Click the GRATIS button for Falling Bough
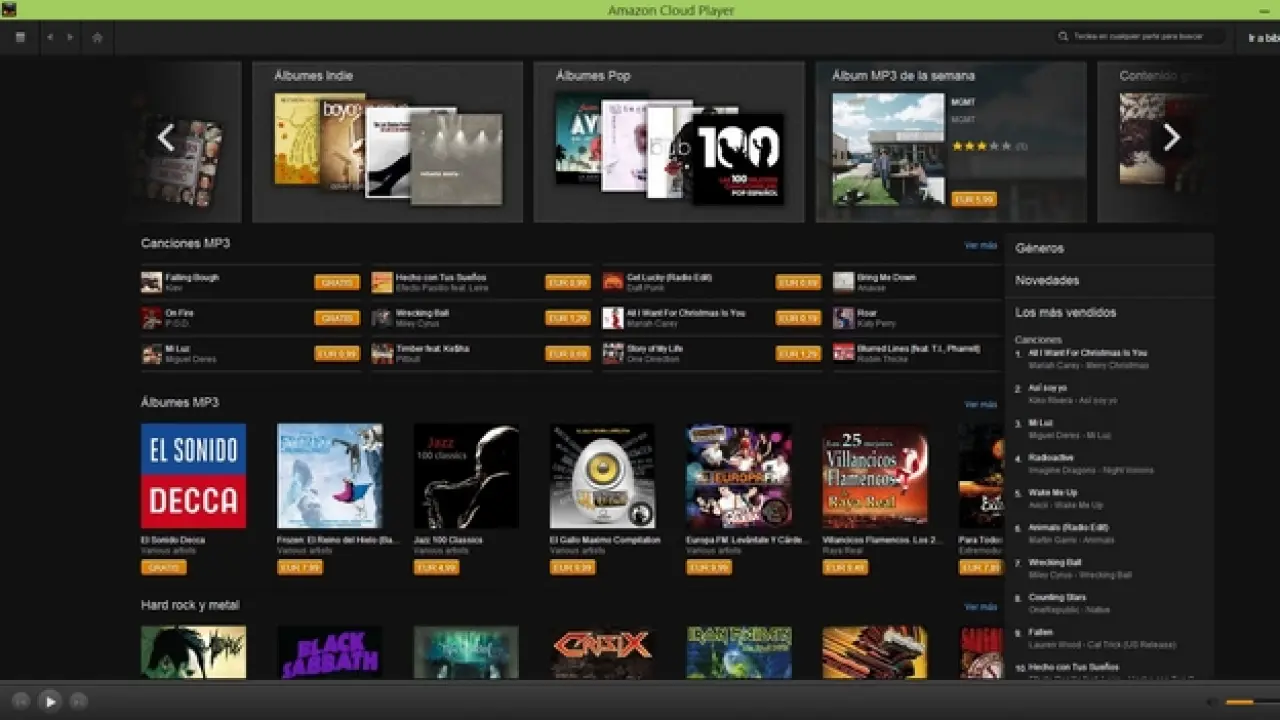 [337, 283]
